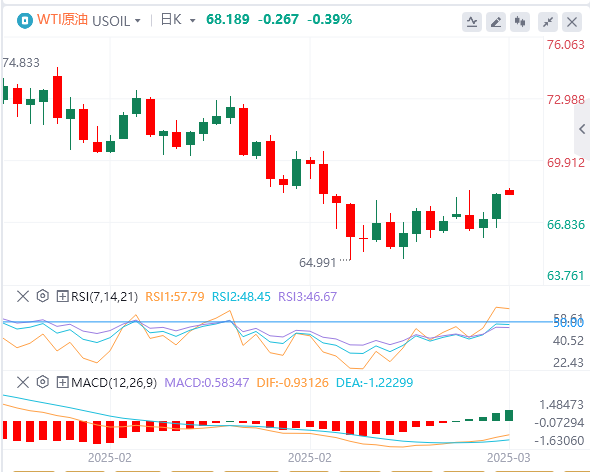The height and width of the screenshot is (472, 590).
Task: Click the -0.07294 MACD axis label
Action: click(559, 422)
